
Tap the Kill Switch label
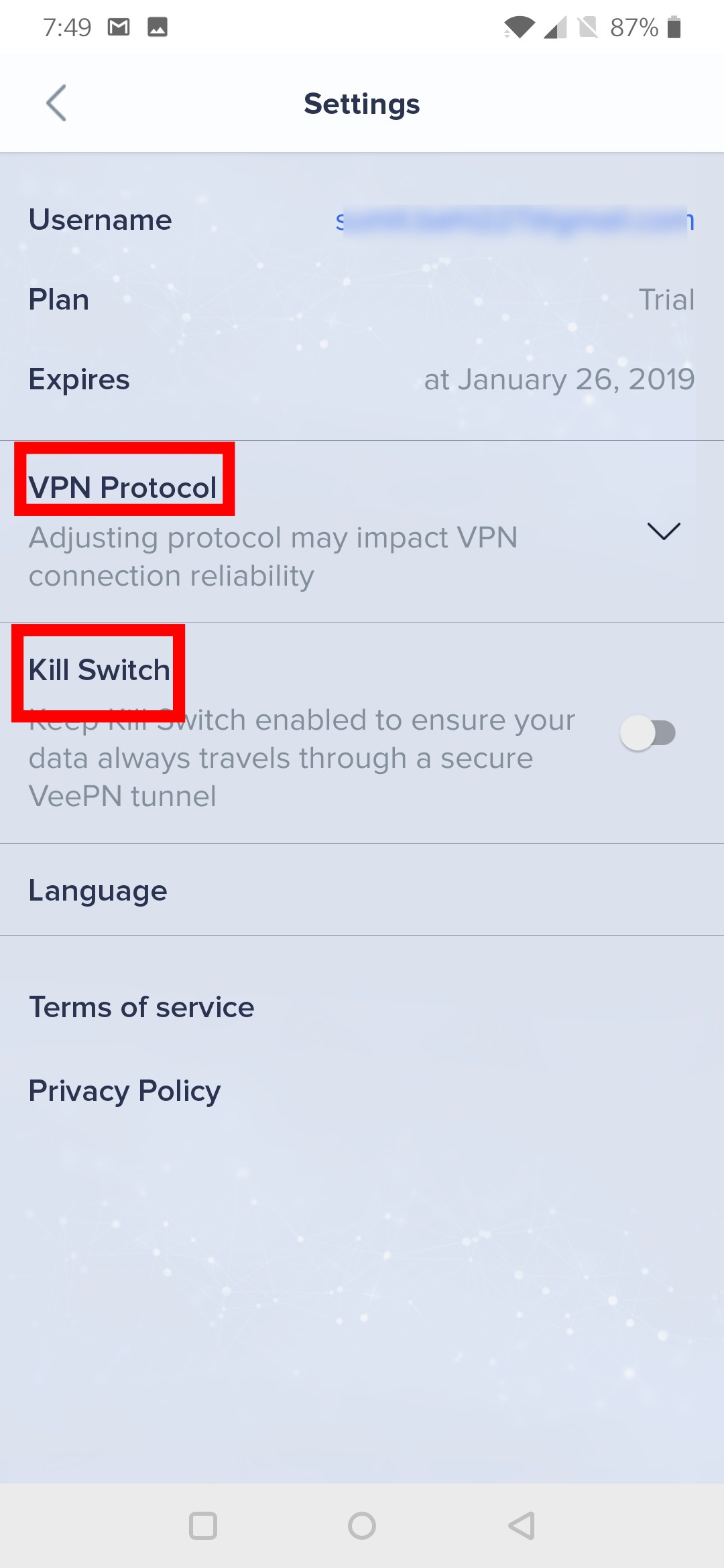99,670
